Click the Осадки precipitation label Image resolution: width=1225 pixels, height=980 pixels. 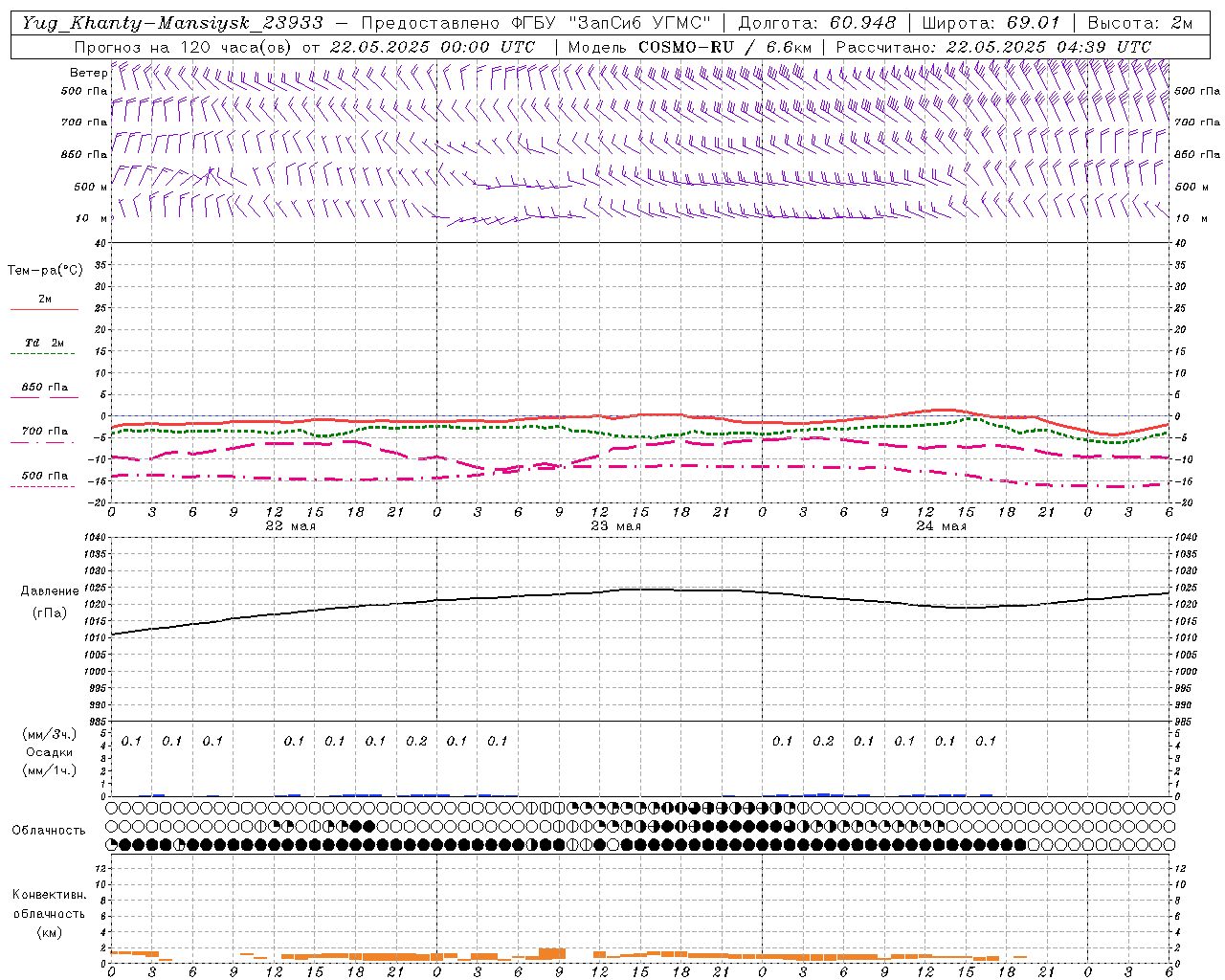pos(50,752)
